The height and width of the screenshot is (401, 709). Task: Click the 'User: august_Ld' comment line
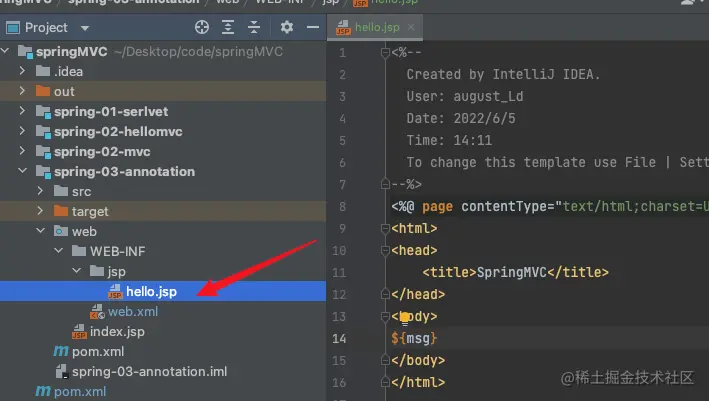(x=465, y=96)
